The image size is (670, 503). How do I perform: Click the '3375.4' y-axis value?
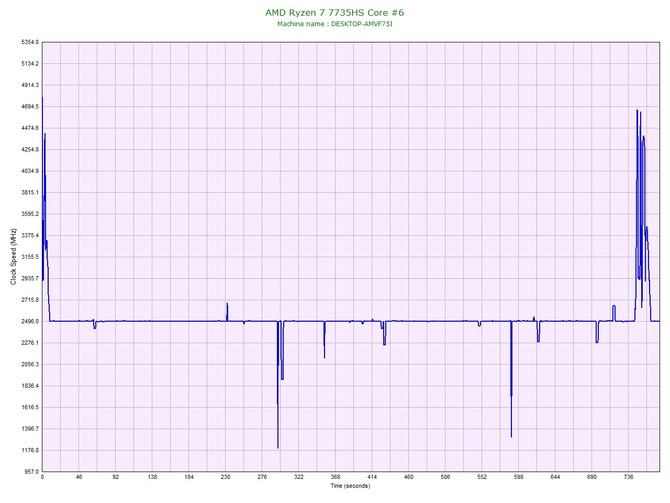(30, 235)
